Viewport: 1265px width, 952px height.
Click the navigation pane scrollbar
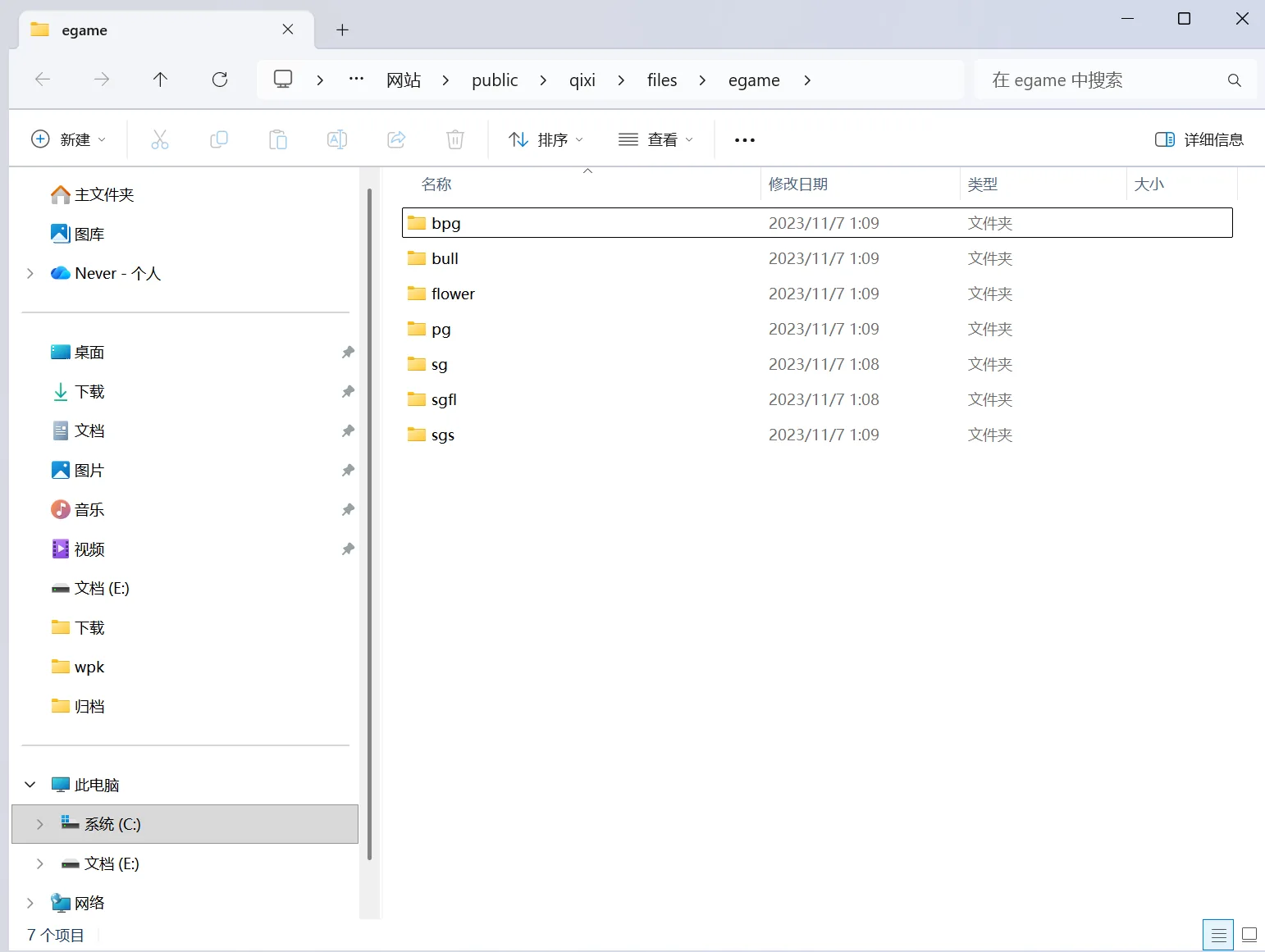[x=370, y=525]
